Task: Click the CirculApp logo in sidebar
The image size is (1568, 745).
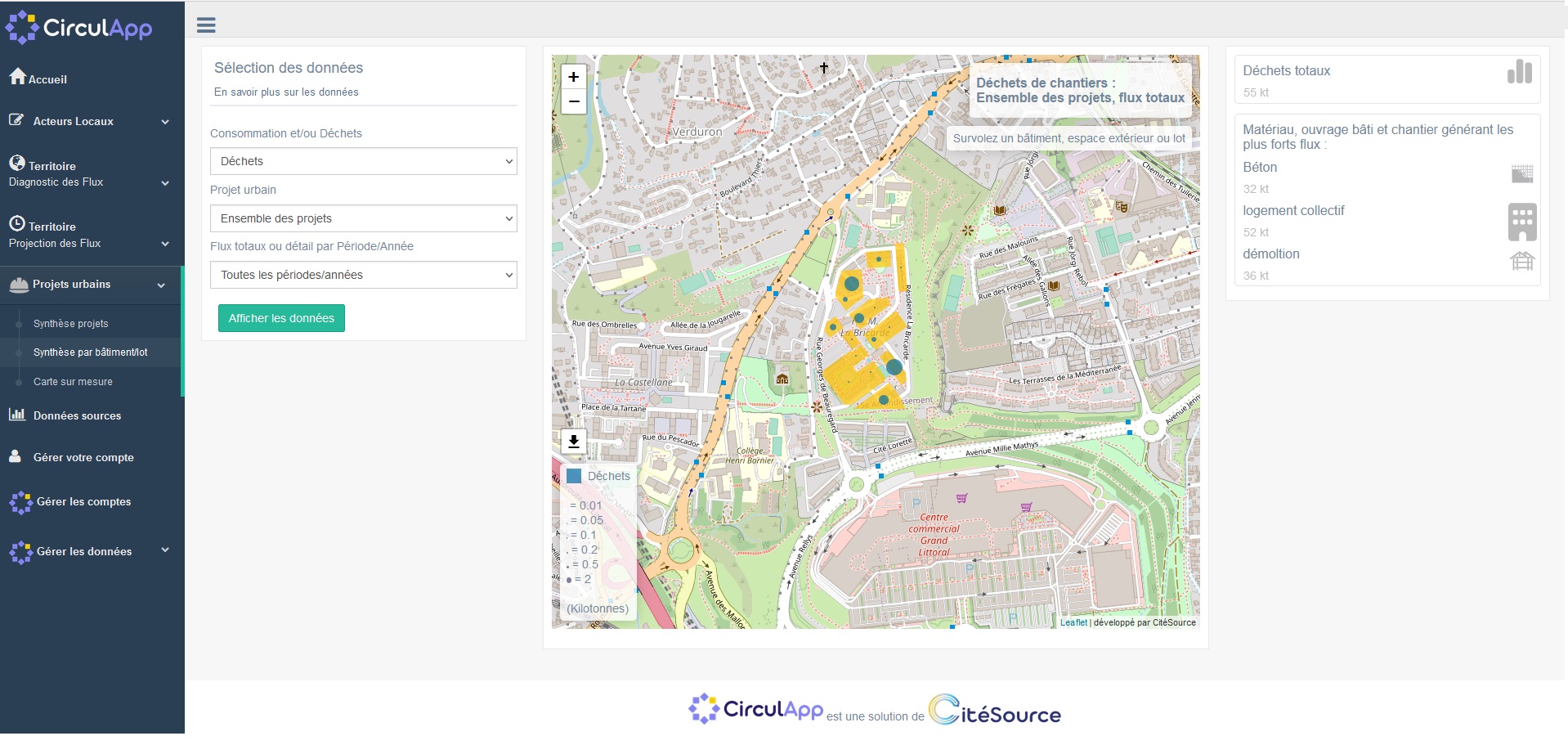Action: coord(78,28)
